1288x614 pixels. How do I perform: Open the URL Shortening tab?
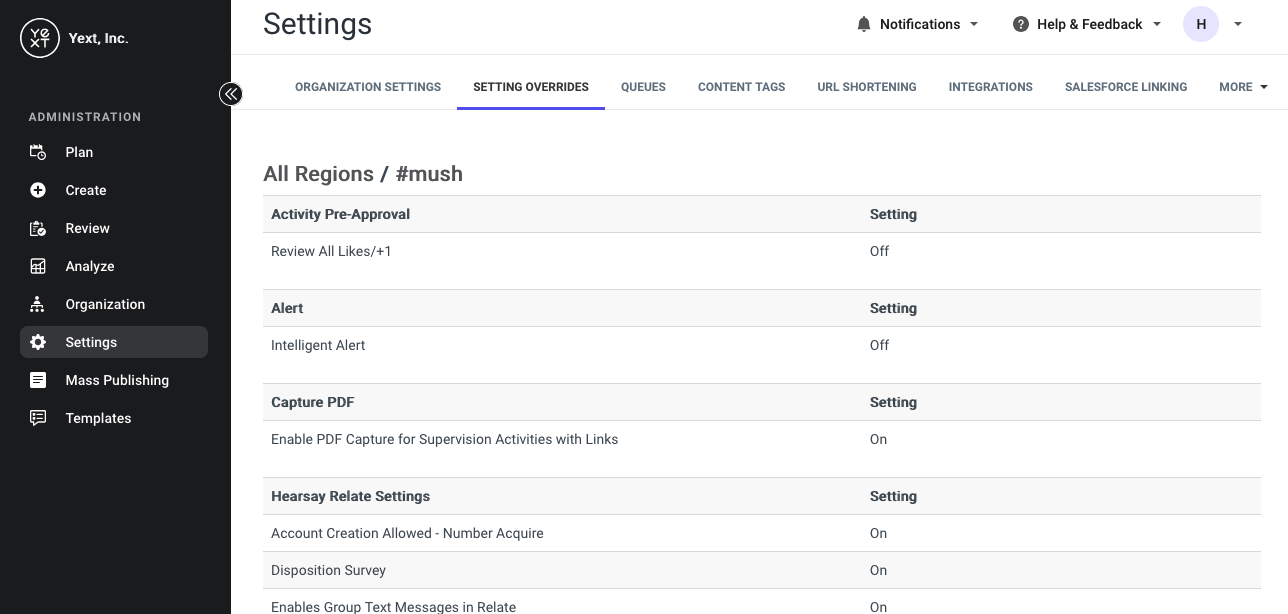(x=867, y=87)
